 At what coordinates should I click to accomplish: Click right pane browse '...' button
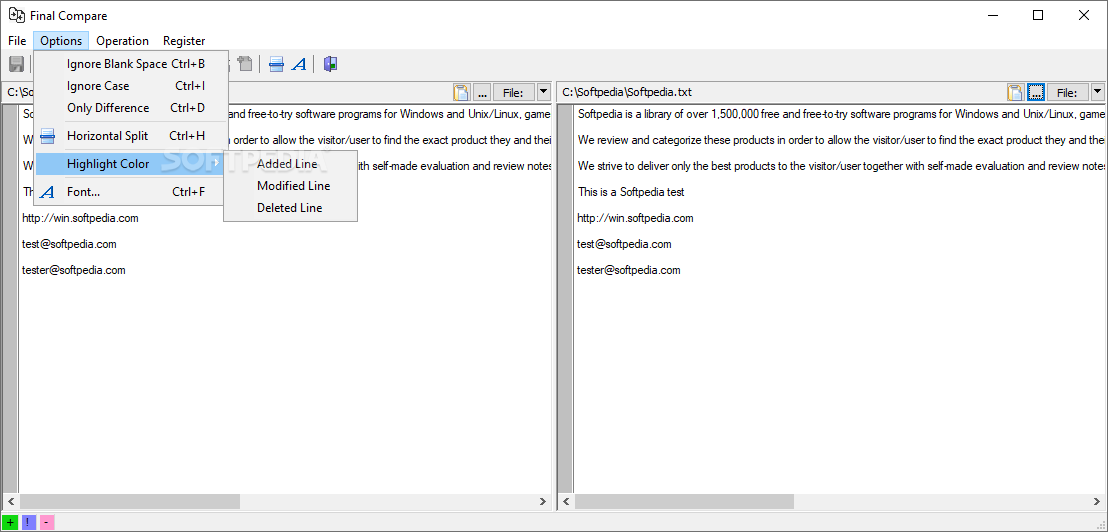click(x=1036, y=92)
